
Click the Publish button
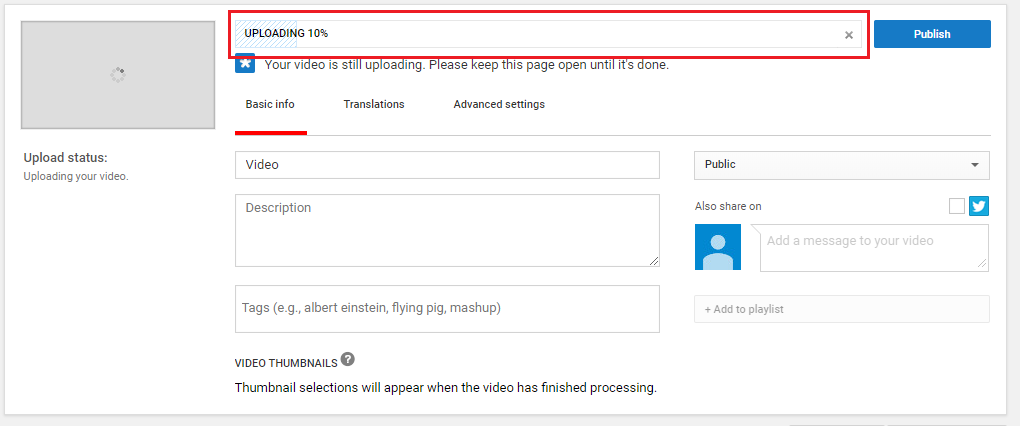[932, 34]
